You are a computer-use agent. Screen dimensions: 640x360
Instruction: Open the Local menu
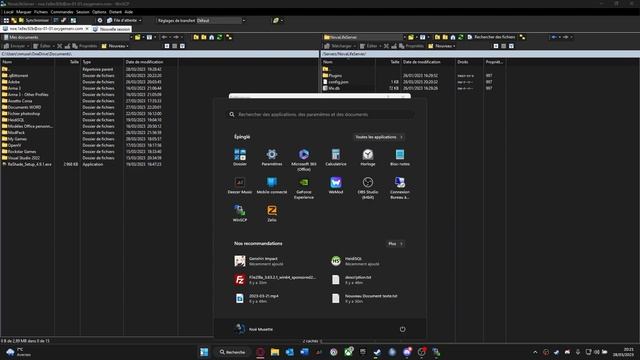pyautogui.click(x=9, y=12)
